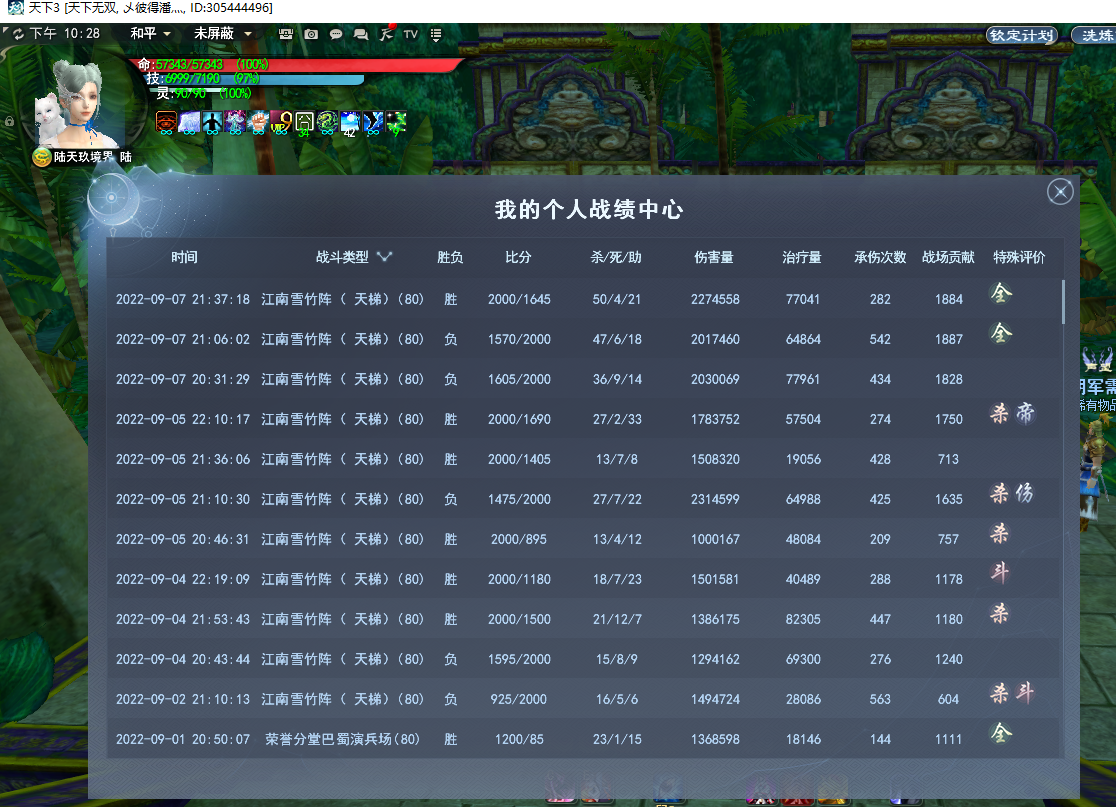Click the 特殊评价 column header
This screenshot has height=807, width=1116.
pyautogui.click(x=1019, y=257)
